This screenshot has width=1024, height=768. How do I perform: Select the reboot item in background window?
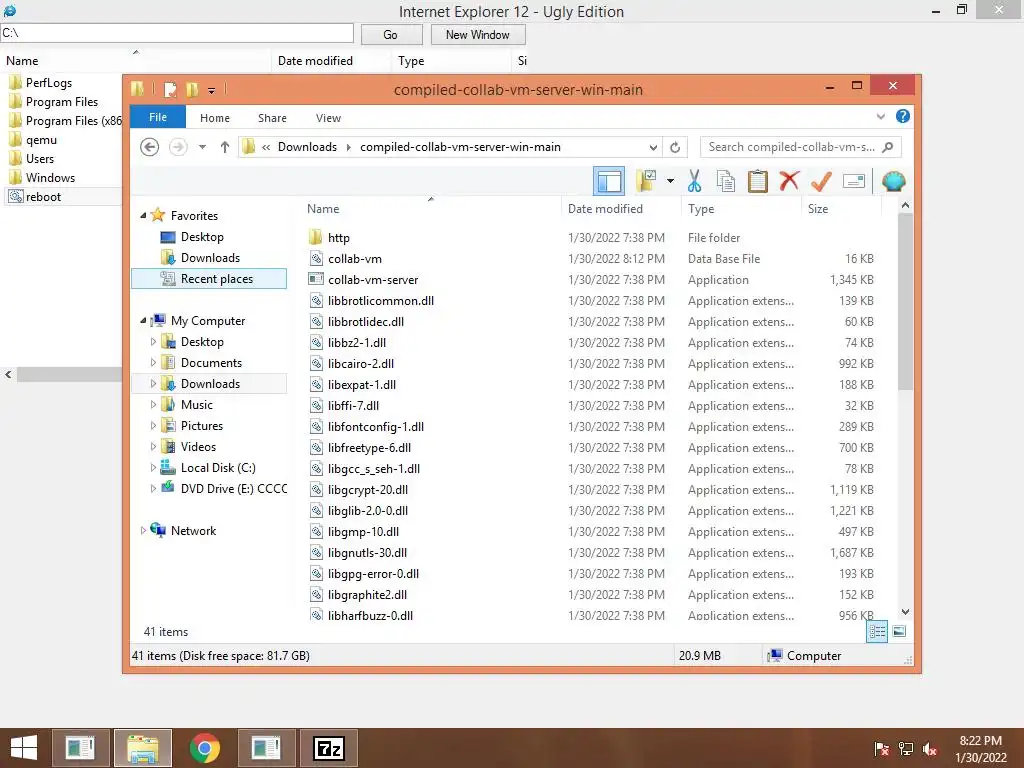coord(43,197)
